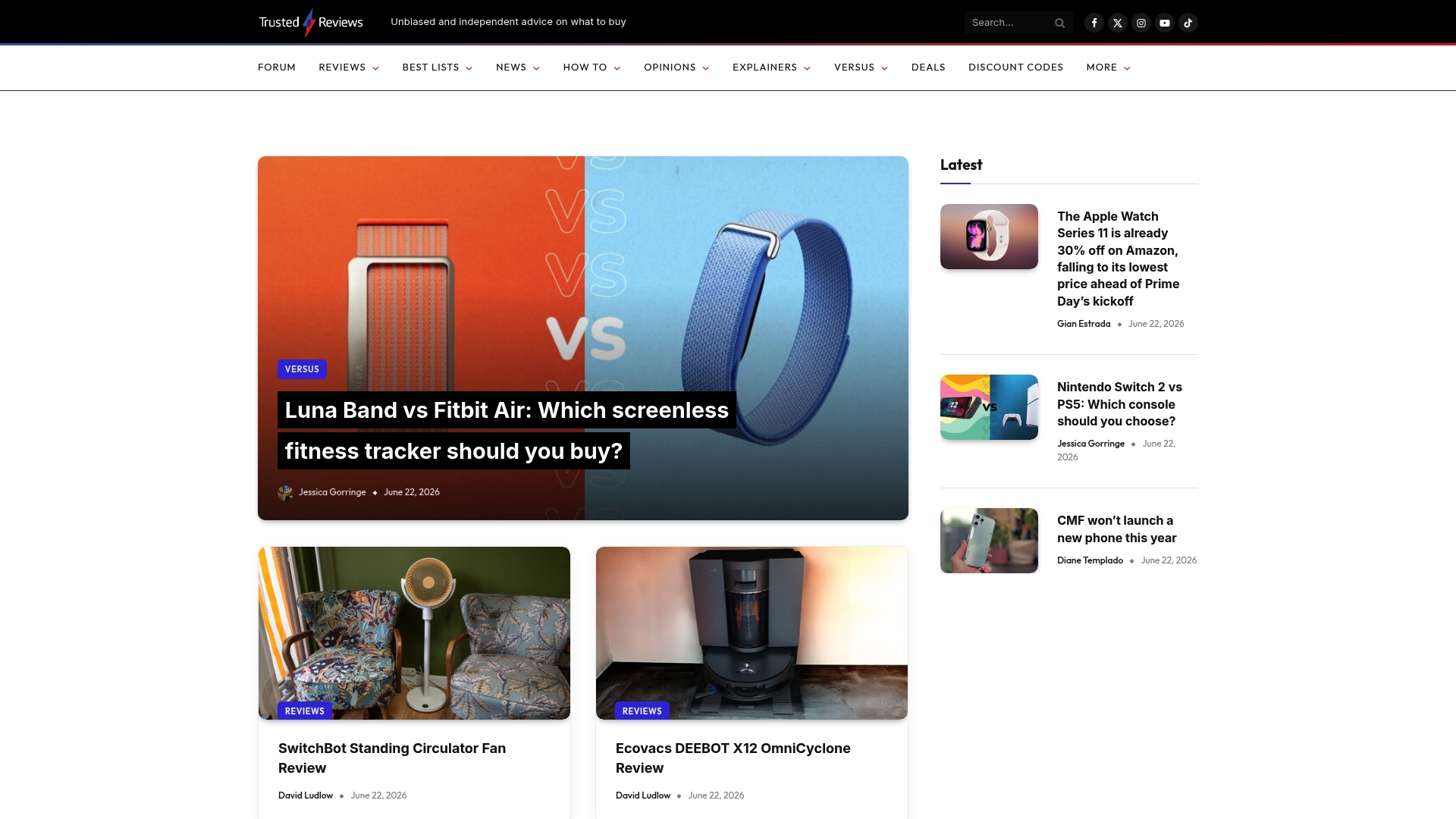The image size is (1456, 819).
Task: Open the Luna Band vs Fitbit Air article
Action: [507, 431]
